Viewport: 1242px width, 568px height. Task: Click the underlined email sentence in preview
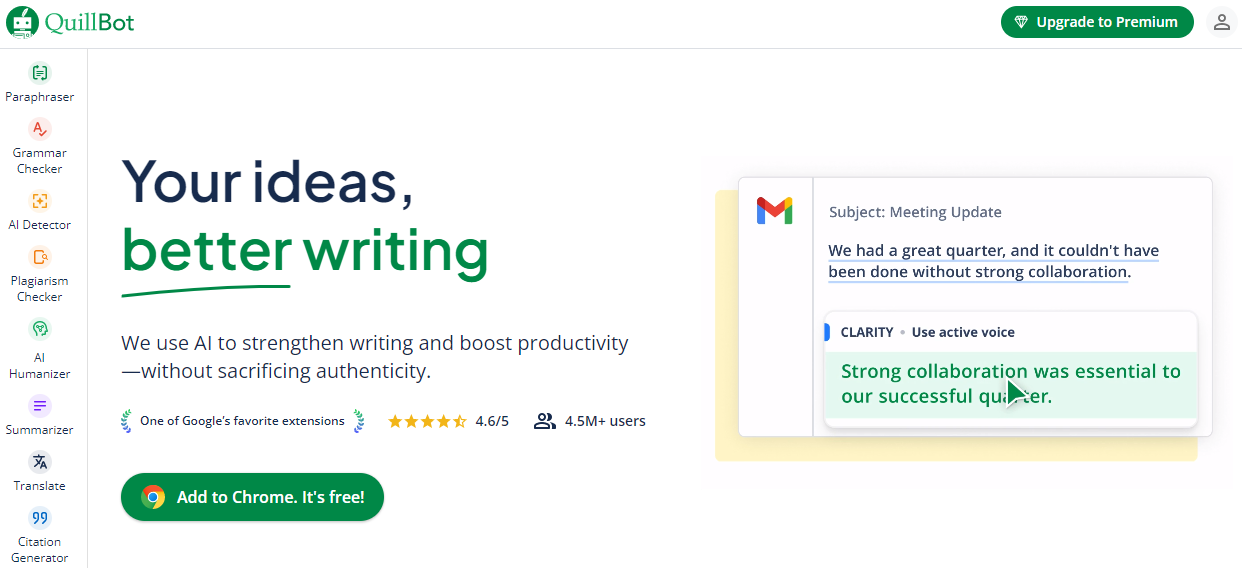992,261
